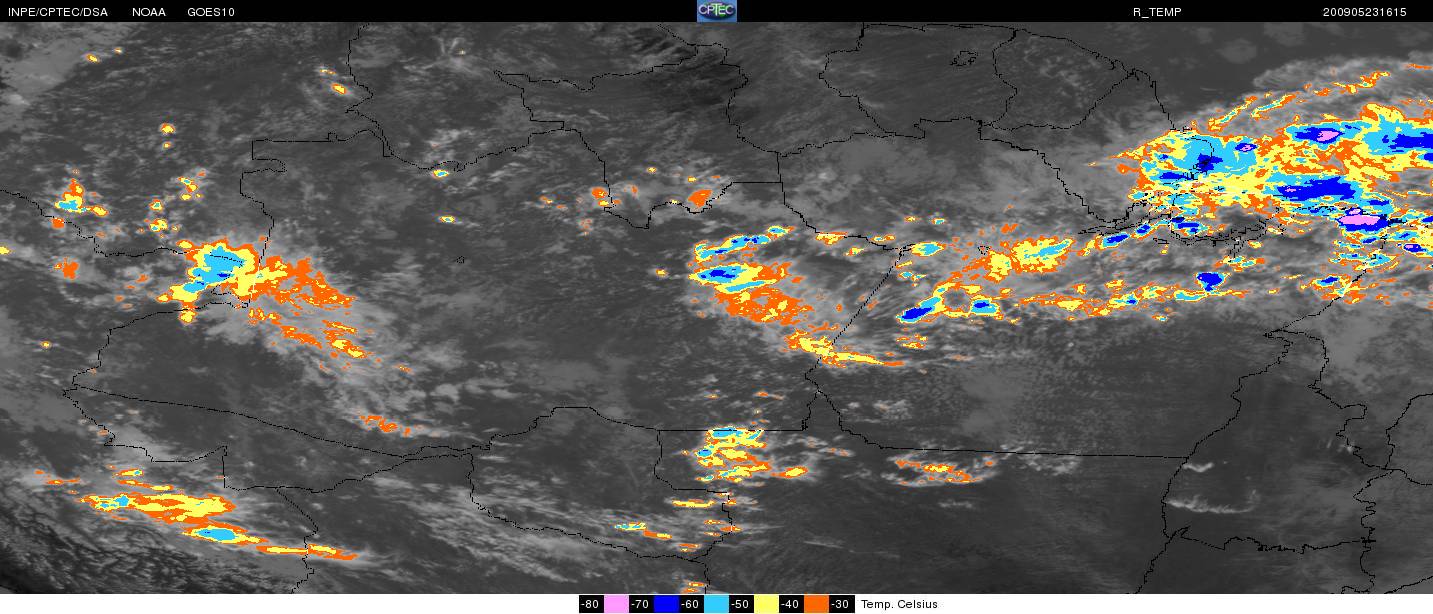Click the 200905231615 timestamp
The width and height of the screenshot is (1433, 614).
pyautogui.click(x=1364, y=12)
